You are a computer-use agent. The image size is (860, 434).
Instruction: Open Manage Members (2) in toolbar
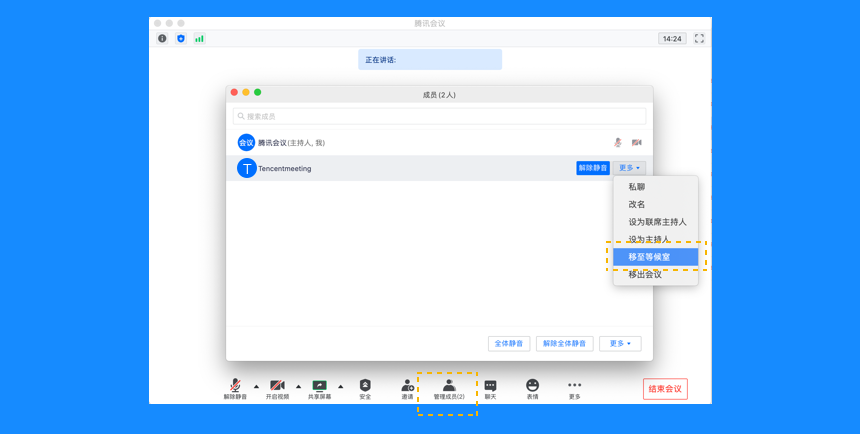coord(449,389)
